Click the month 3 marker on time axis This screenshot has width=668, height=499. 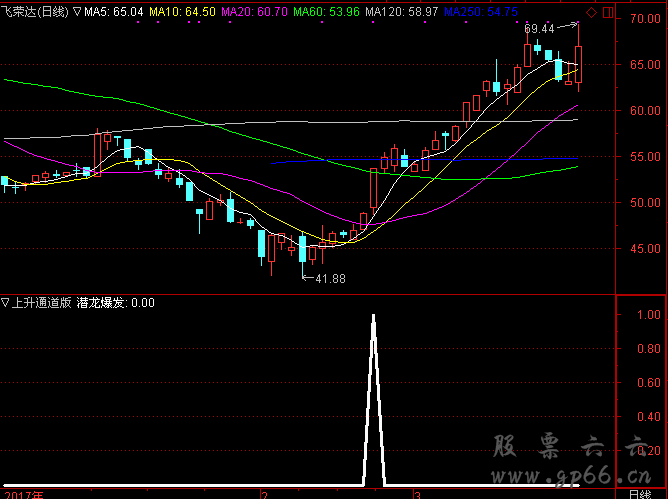418,495
